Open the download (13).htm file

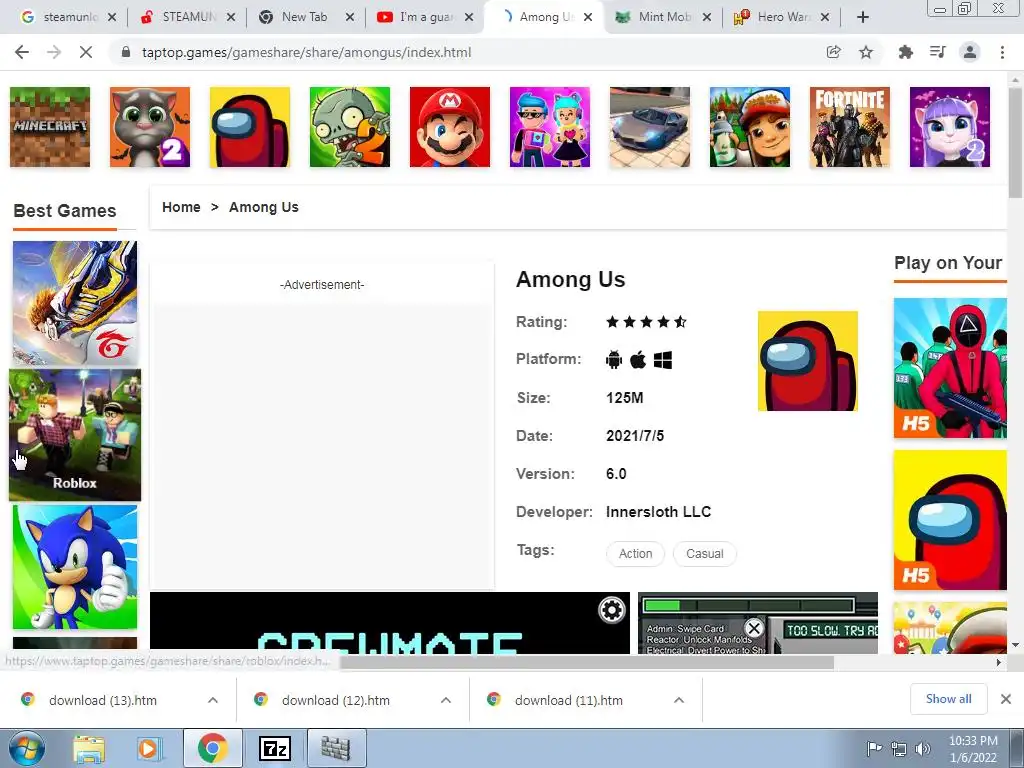(x=103, y=700)
